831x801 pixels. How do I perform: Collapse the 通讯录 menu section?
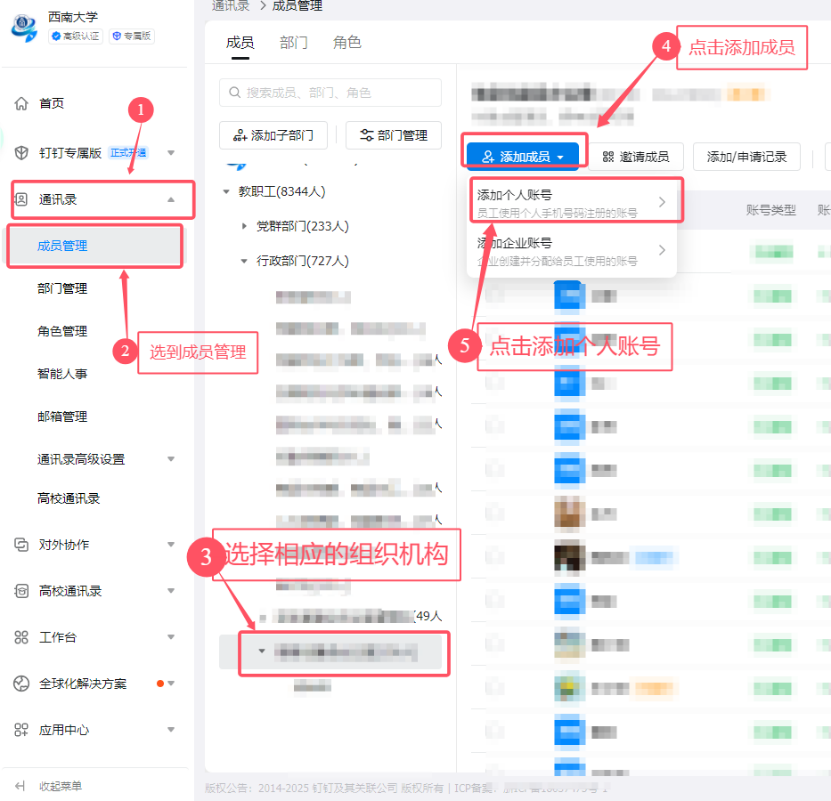[171, 200]
